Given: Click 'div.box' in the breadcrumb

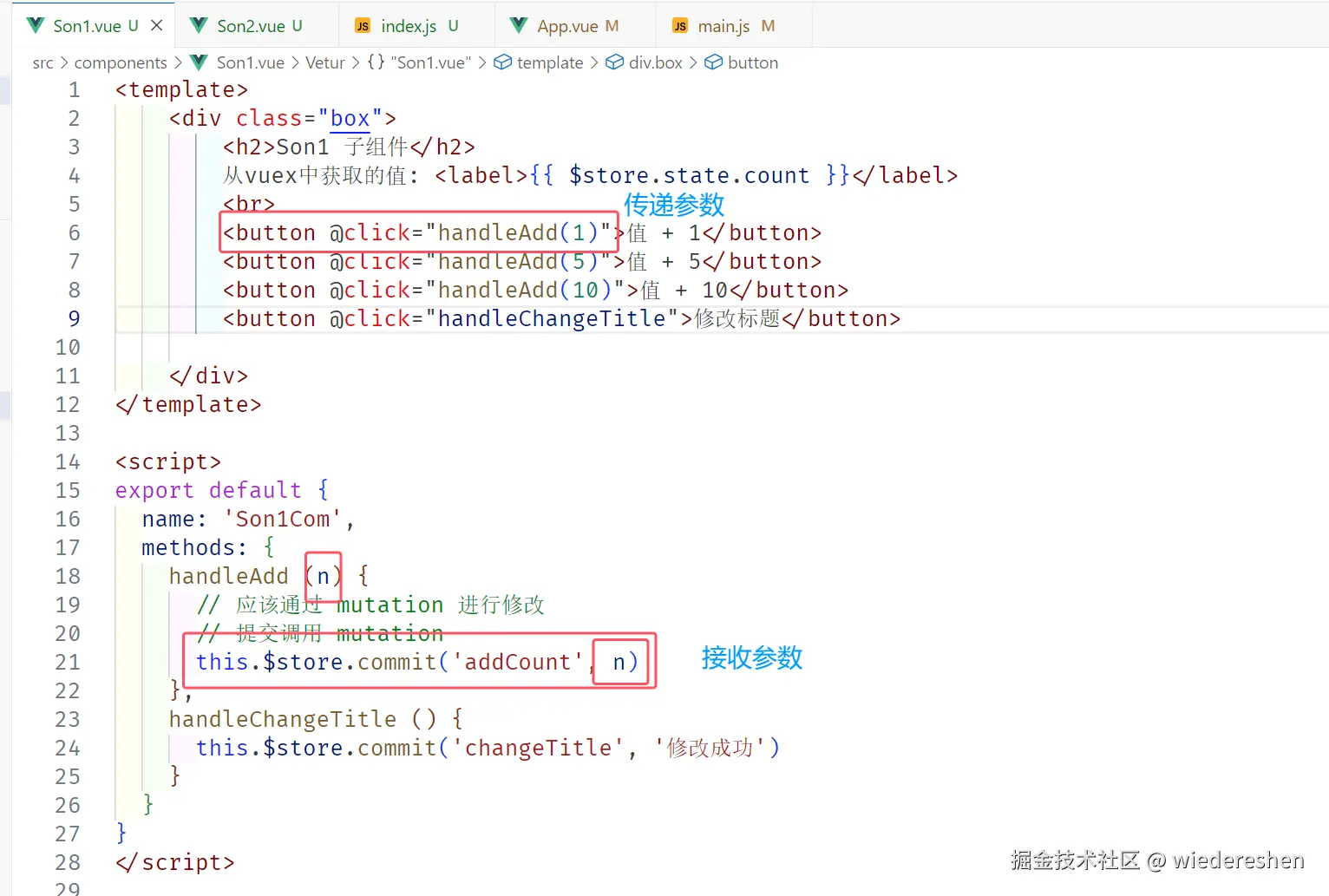Looking at the screenshot, I should pyautogui.click(x=656, y=62).
